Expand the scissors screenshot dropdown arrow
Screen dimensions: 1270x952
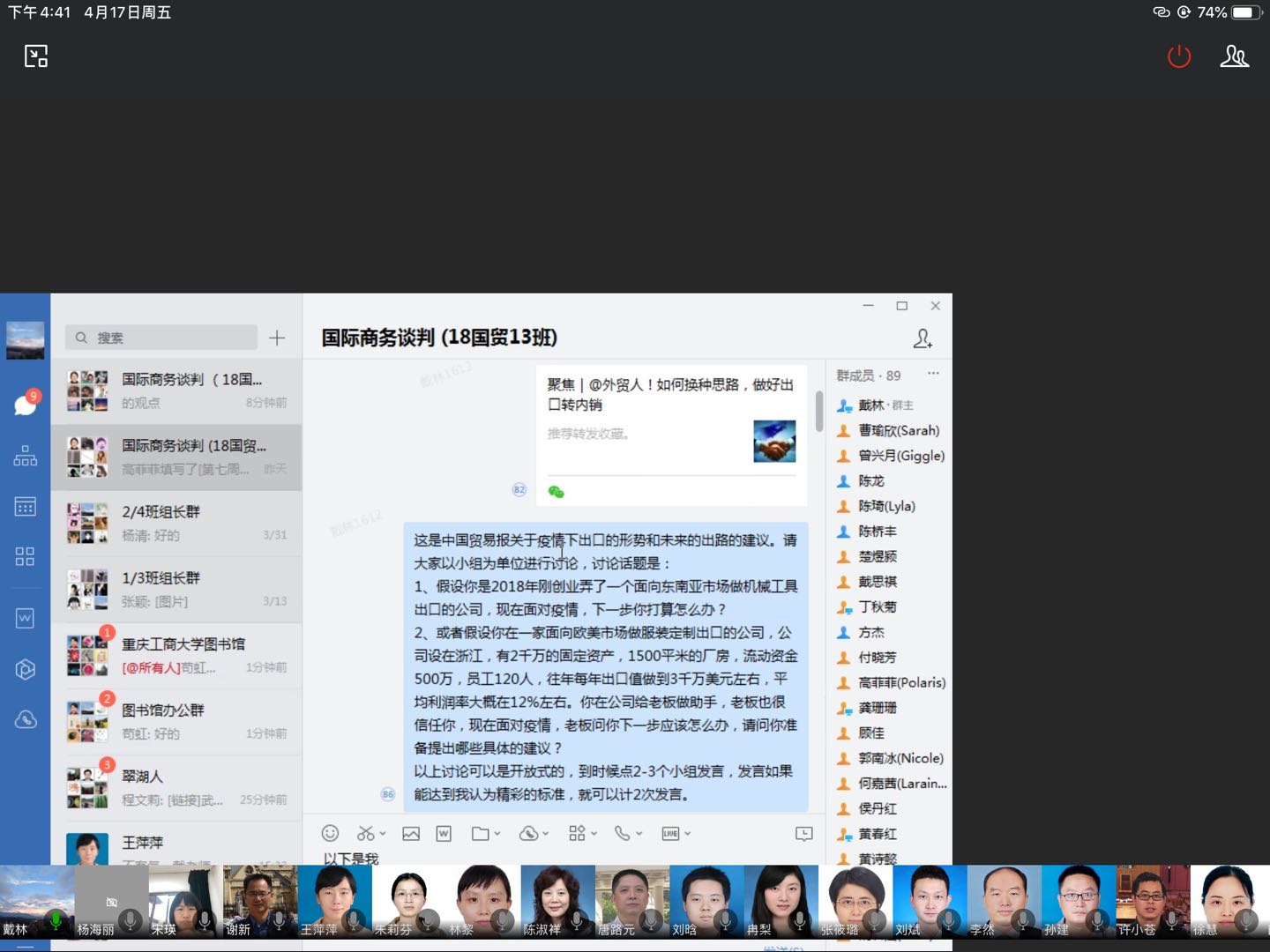pos(383,833)
